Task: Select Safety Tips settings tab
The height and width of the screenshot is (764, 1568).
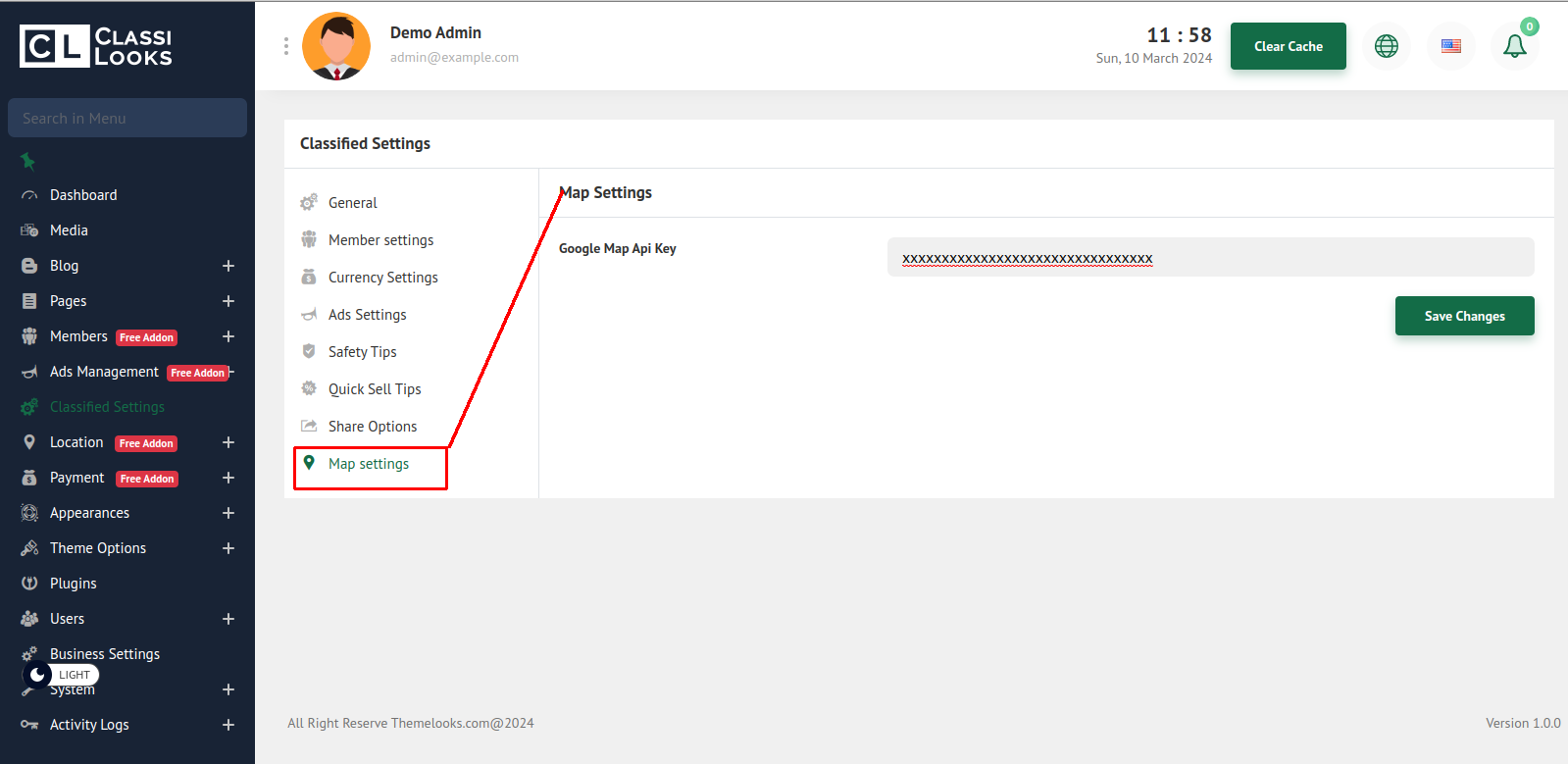Action: 362,352
